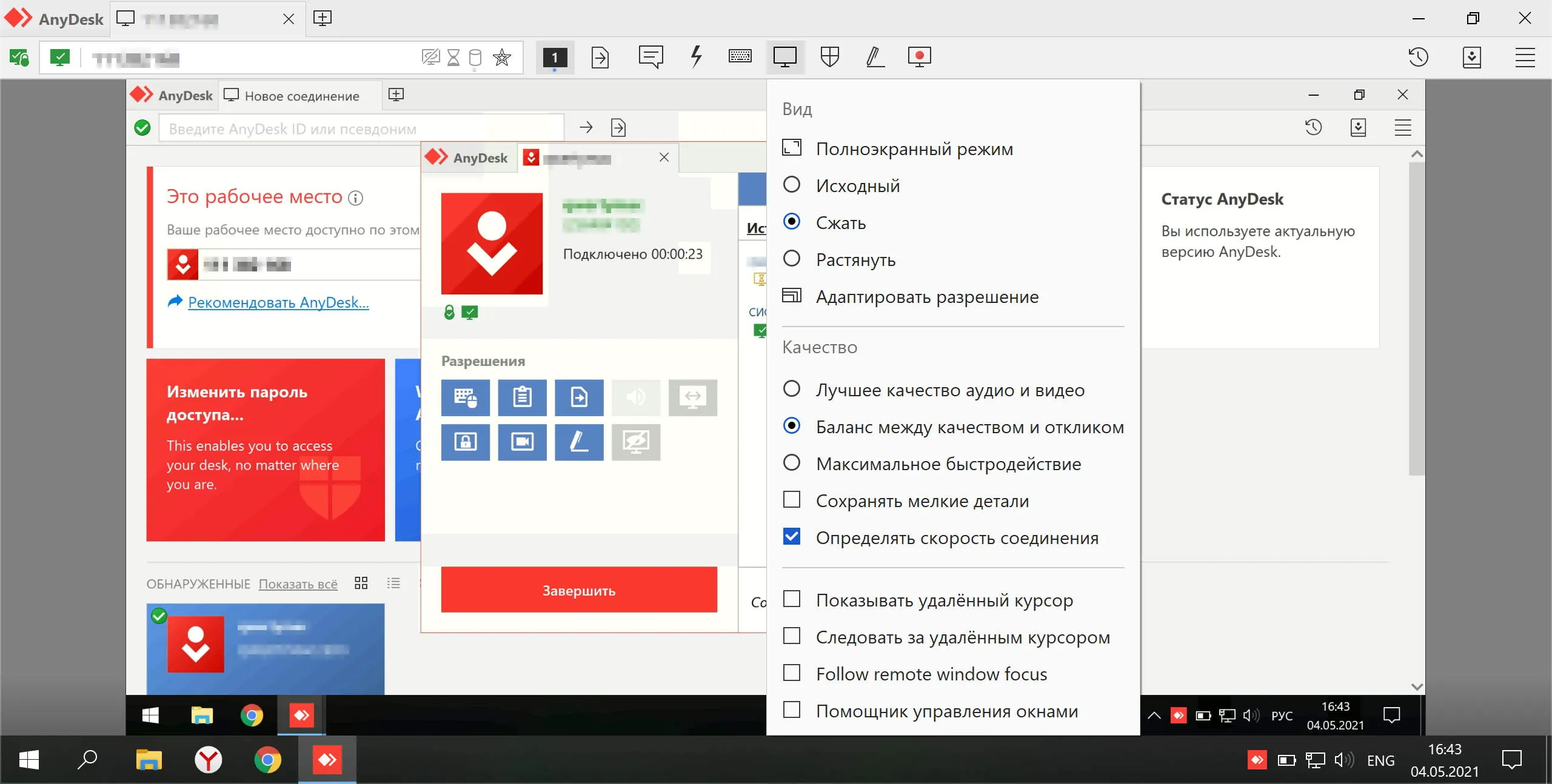Open Chrome on local taskbar
Viewport: 1552px width, 784px height.
click(x=267, y=760)
